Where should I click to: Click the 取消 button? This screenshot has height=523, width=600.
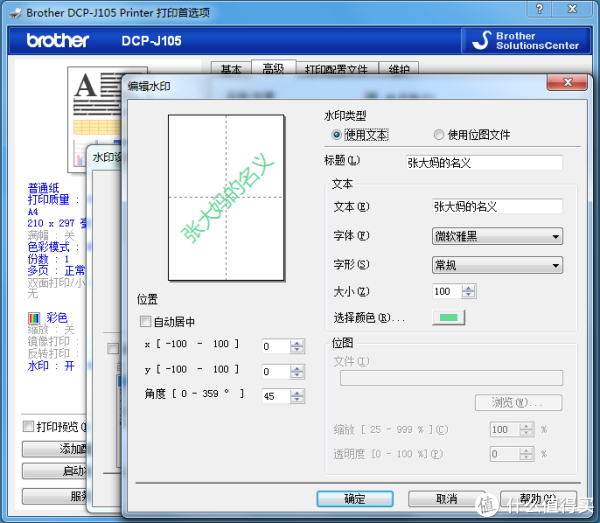pos(446,499)
